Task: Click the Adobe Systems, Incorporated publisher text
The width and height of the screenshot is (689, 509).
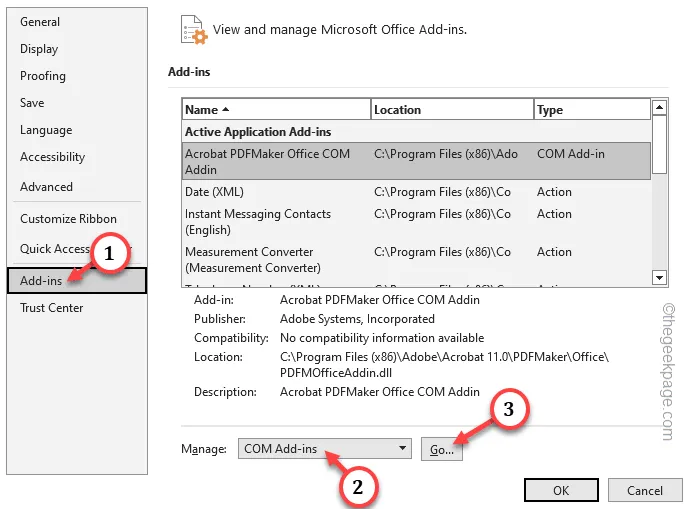Action: (x=357, y=319)
